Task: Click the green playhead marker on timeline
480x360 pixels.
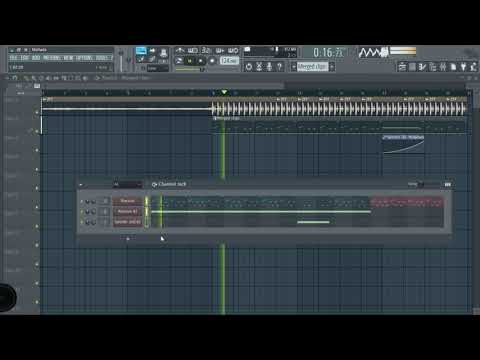Action: pos(224,92)
